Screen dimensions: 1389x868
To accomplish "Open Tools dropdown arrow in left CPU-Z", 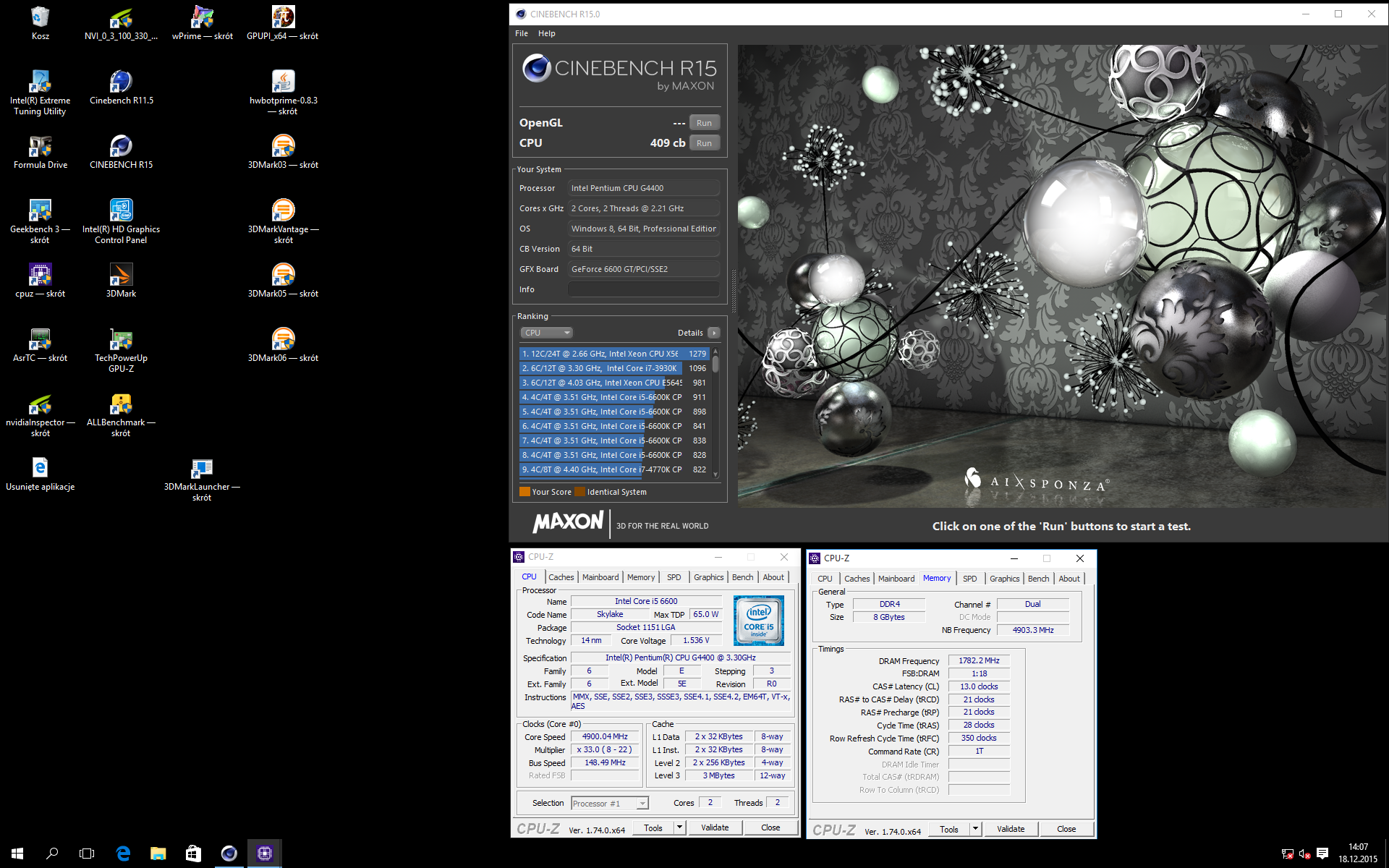I will coord(679,828).
